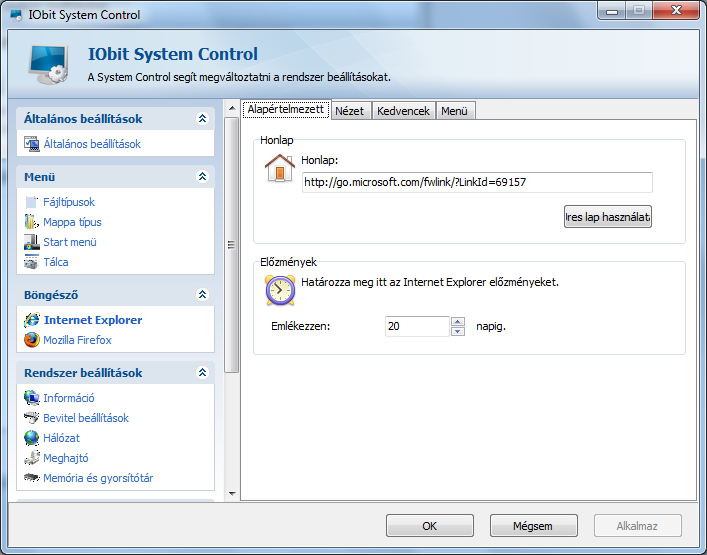Open the Információ link
This screenshot has height=555, width=707.
(69, 398)
